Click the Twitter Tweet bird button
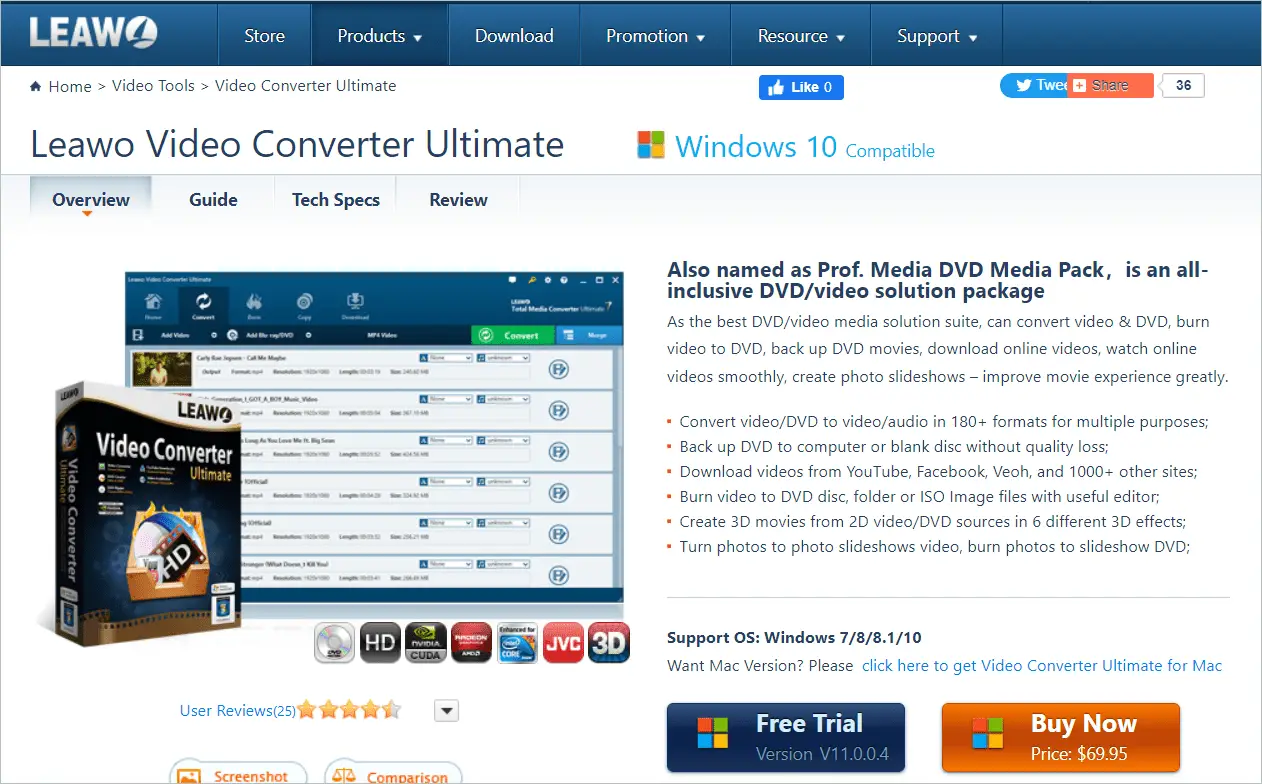 [x=1034, y=85]
